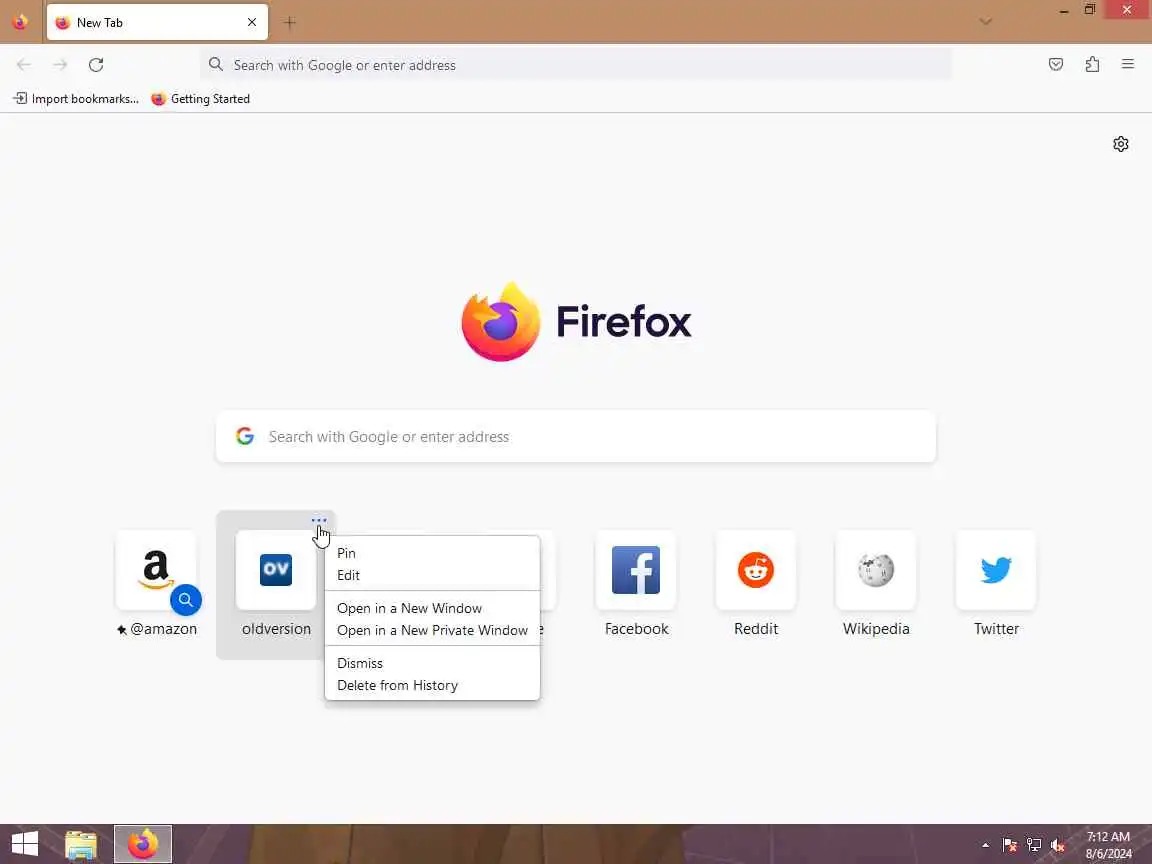Click the muted volume tray icon
1152x864 pixels.
click(1058, 845)
